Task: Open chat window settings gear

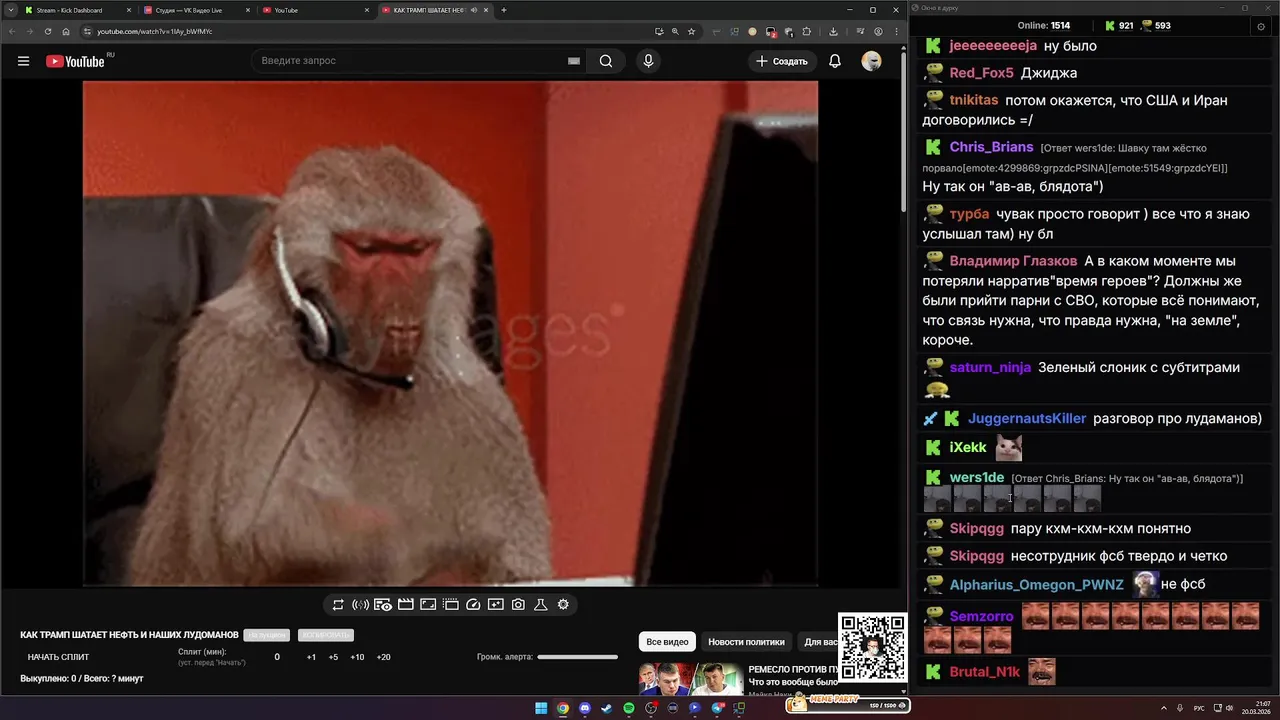Action: (x=1260, y=26)
